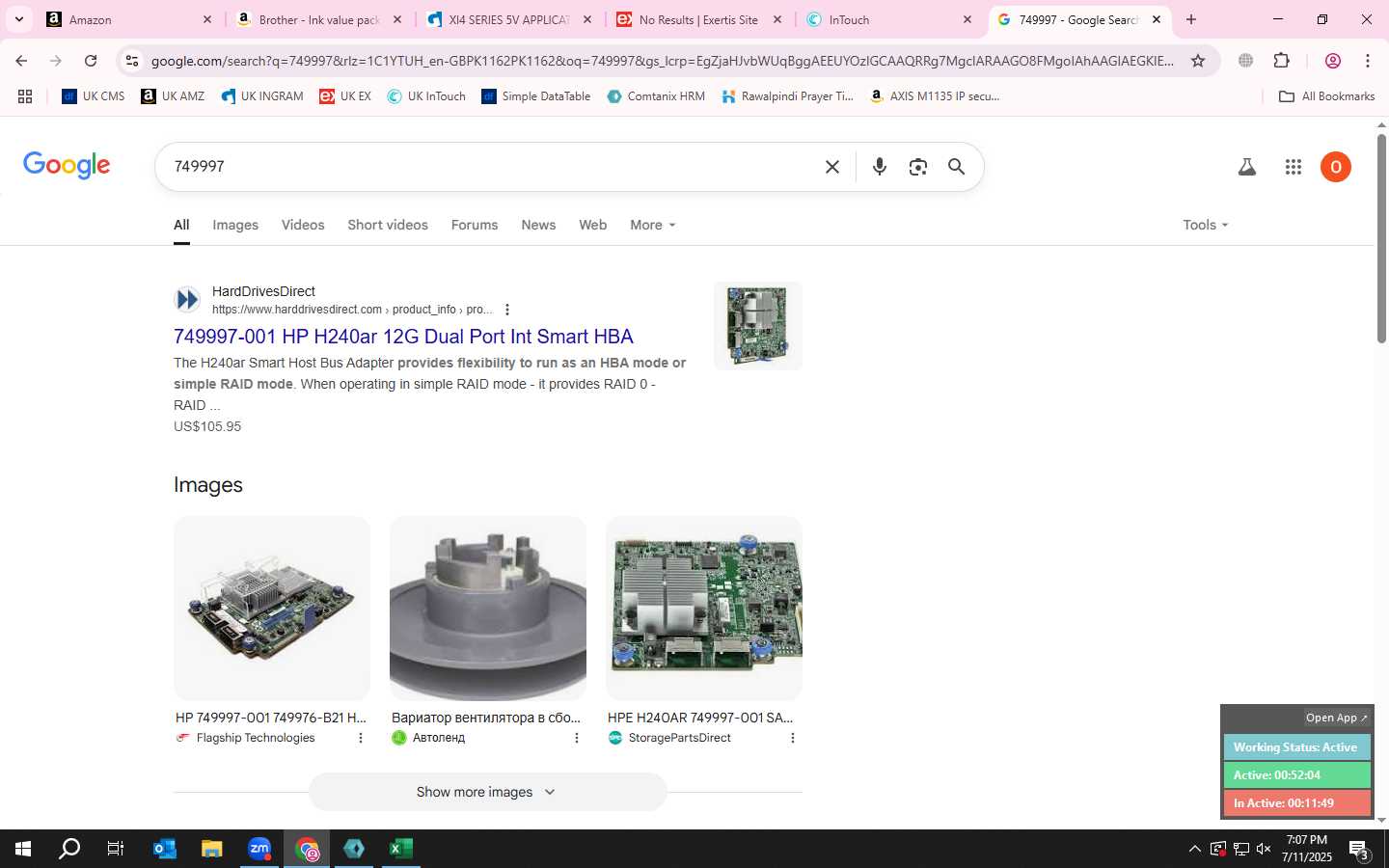The height and width of the screenshot is (868, 1389).
Task: Open UK CMS bookmark
Action: click(94, 96)
